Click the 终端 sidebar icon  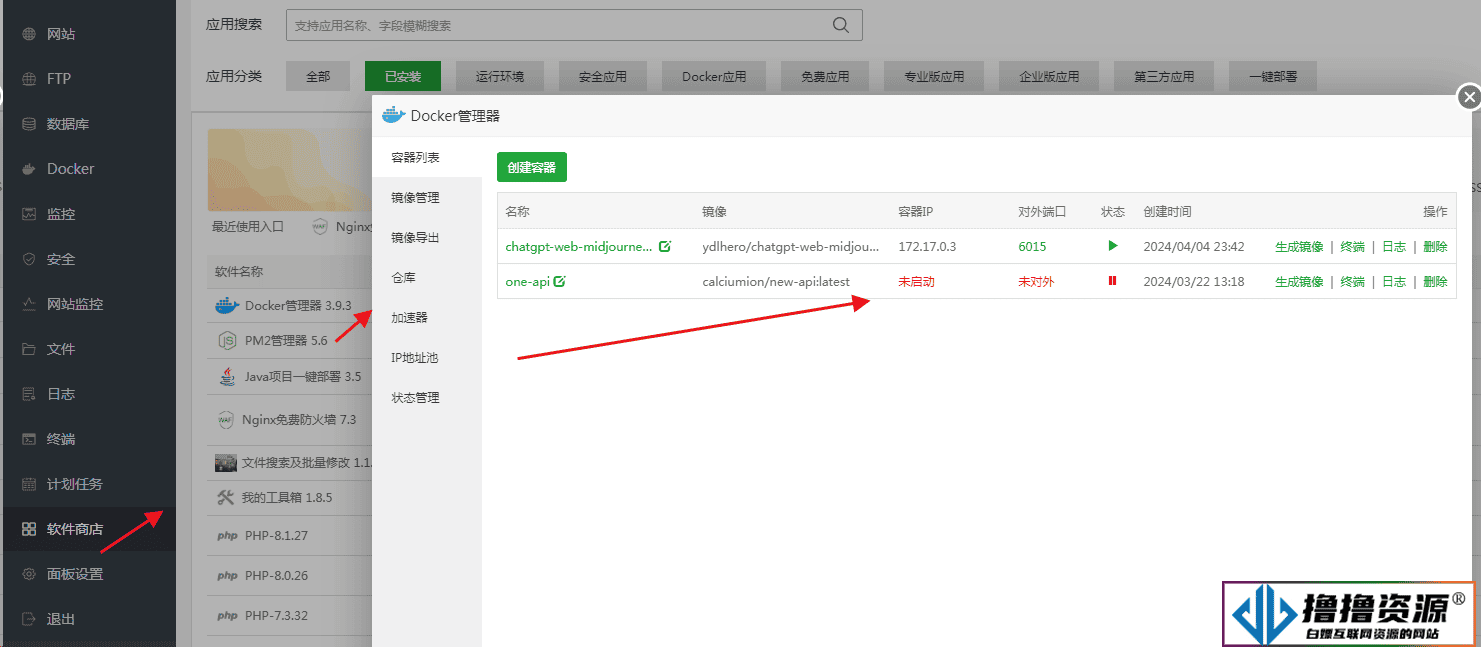(29, 439)
